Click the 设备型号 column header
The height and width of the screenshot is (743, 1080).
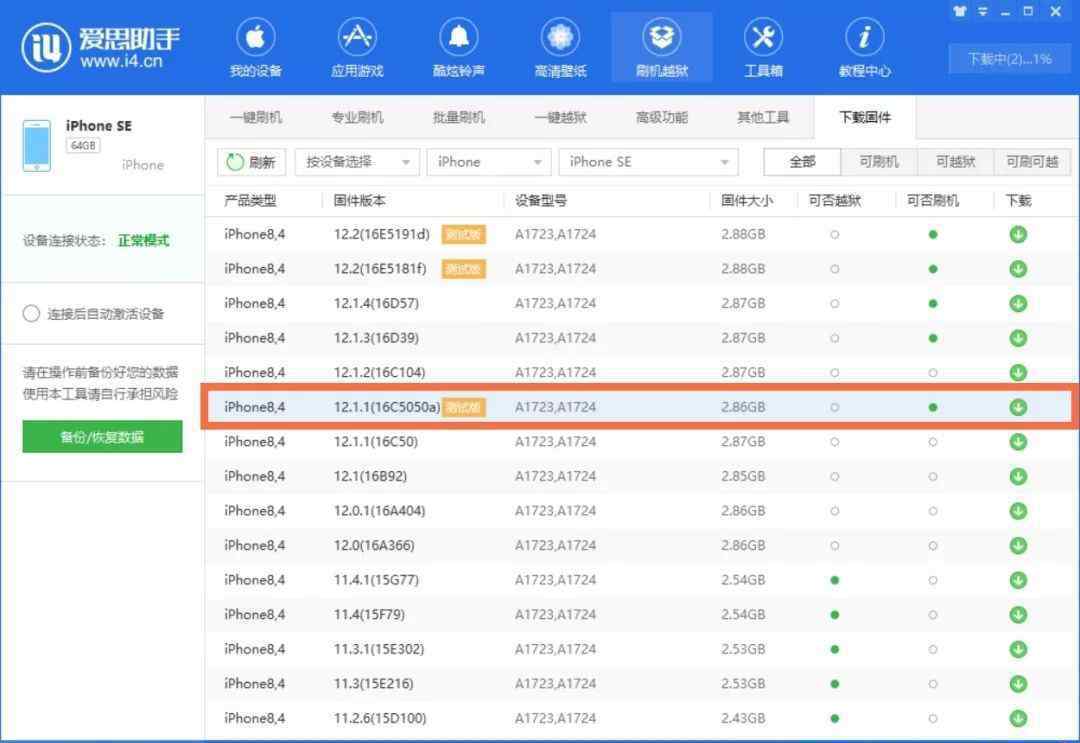click(x=541, y=200)
